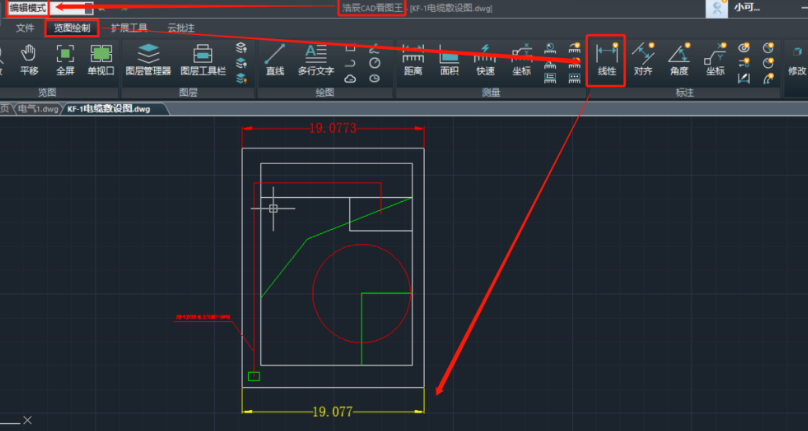The width and height of the screenshot is (808, 431).
Task: Select the 线性 linear dimension tool
Action: 606,58
